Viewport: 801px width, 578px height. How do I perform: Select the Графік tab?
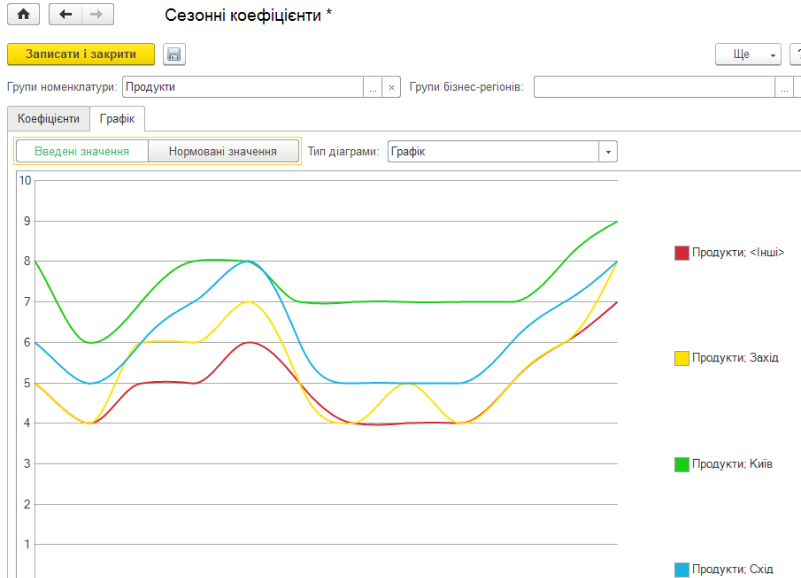pyautogui.click(x=117, y=119)
